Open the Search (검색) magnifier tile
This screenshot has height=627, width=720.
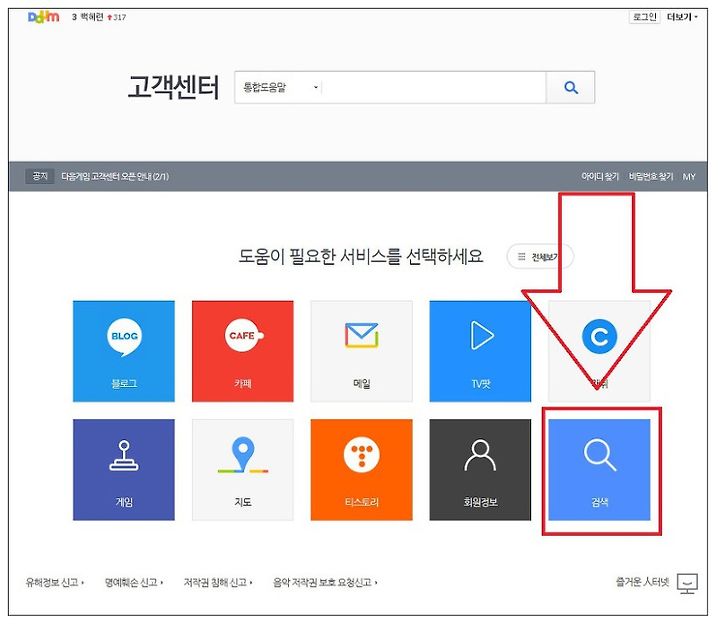pos(599,469)
